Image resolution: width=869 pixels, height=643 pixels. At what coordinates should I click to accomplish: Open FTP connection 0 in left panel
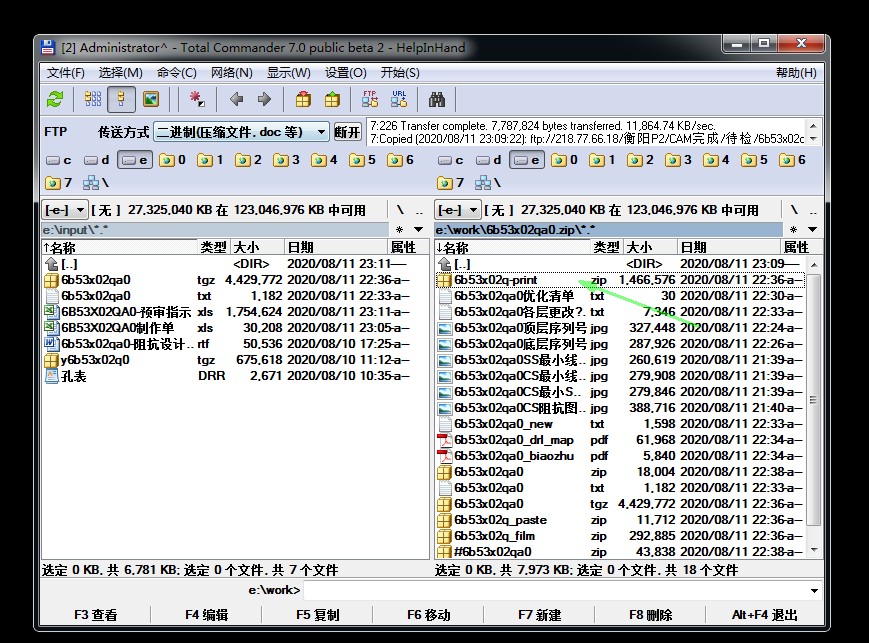[x=173, y=160]
